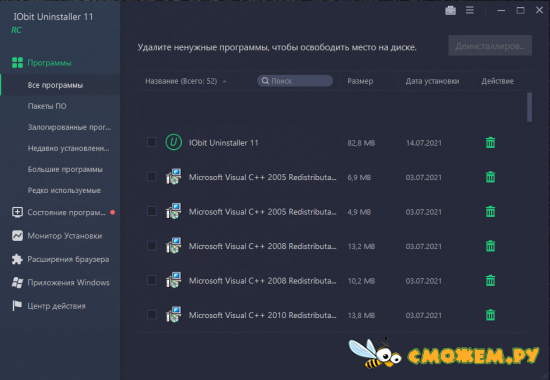Click the Деинсталлиров... button
550x380 pixels.
coord(490,46)
